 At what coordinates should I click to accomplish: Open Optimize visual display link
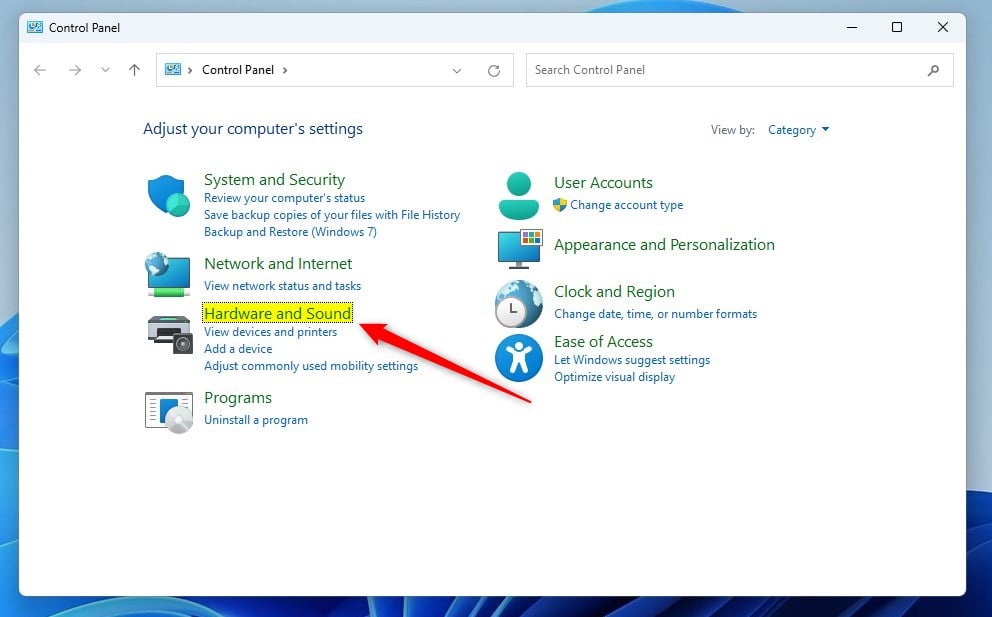point(614,377)
